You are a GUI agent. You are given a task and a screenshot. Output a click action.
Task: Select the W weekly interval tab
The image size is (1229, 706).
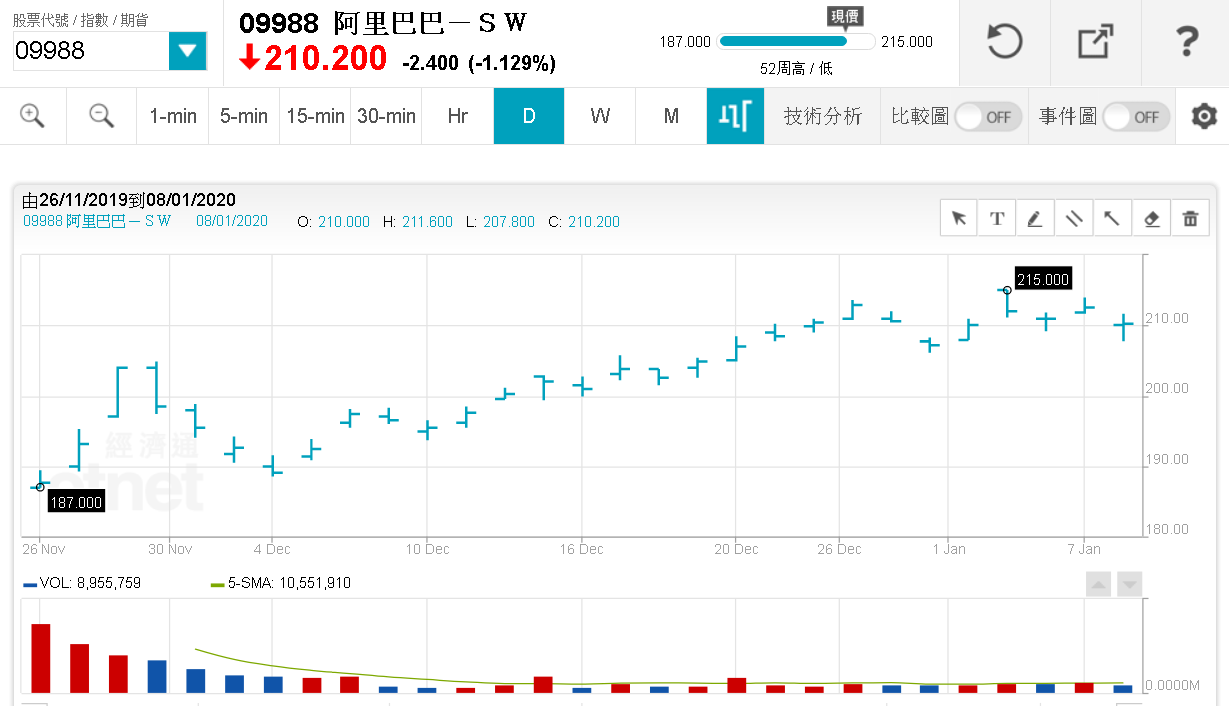click(x=600, y=116)
